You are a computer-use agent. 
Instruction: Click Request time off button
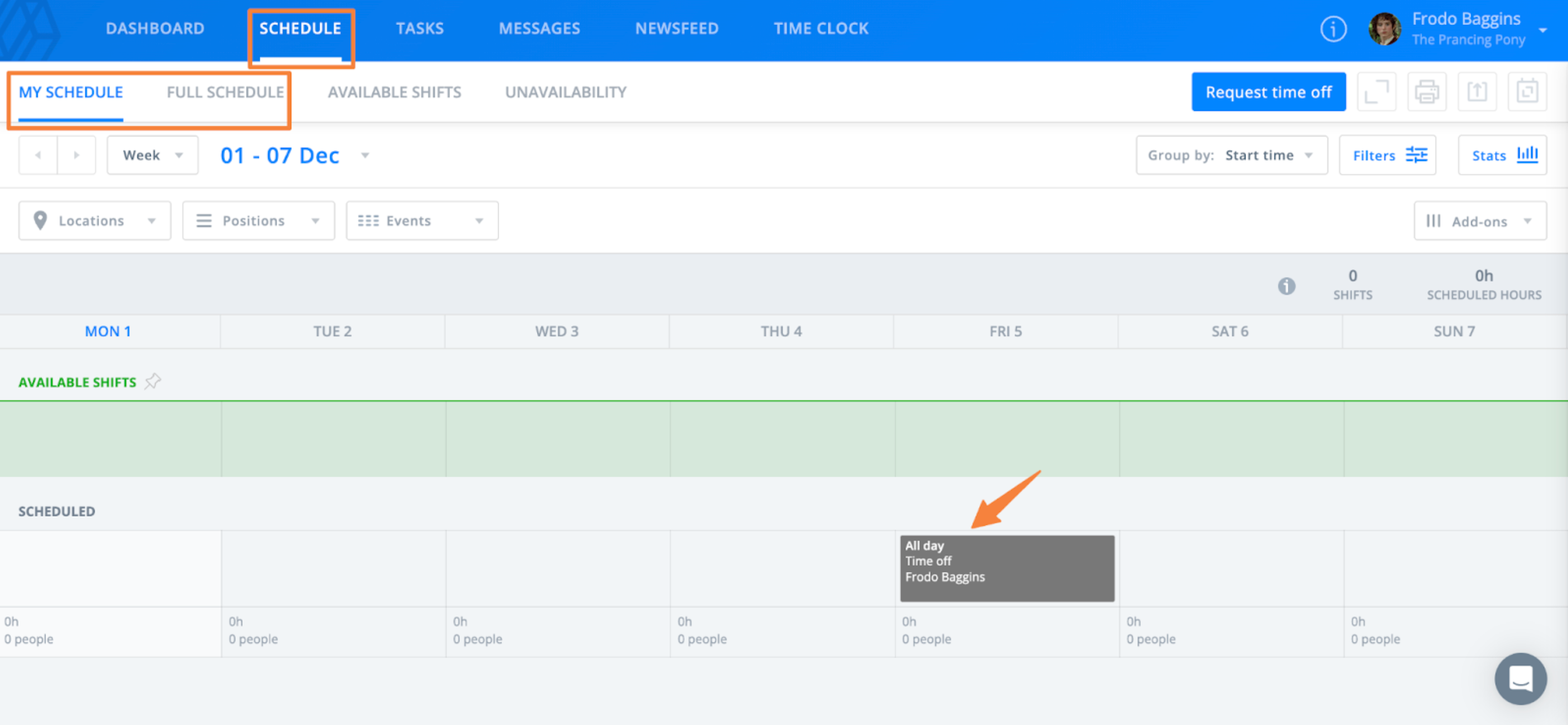[1268, 92]
